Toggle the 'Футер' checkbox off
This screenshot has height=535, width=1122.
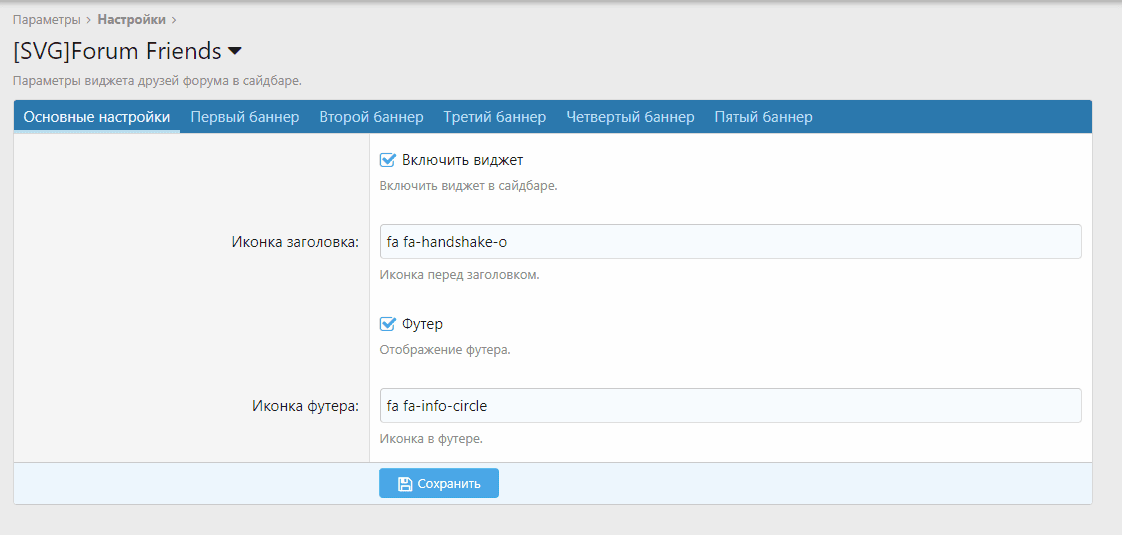pos(388,324)
